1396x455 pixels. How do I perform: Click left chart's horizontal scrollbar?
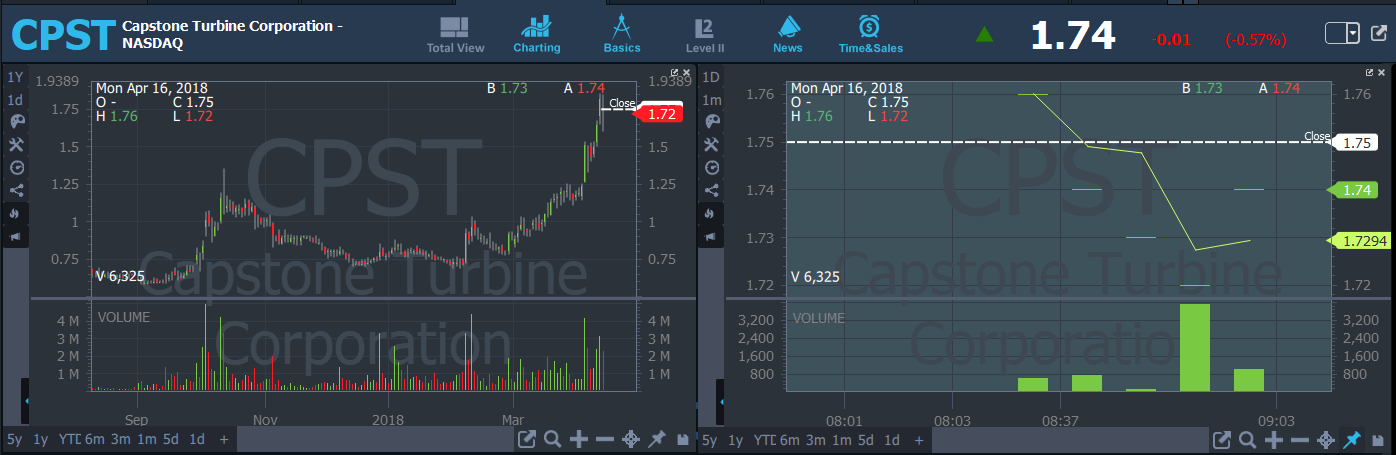point(377,440)
